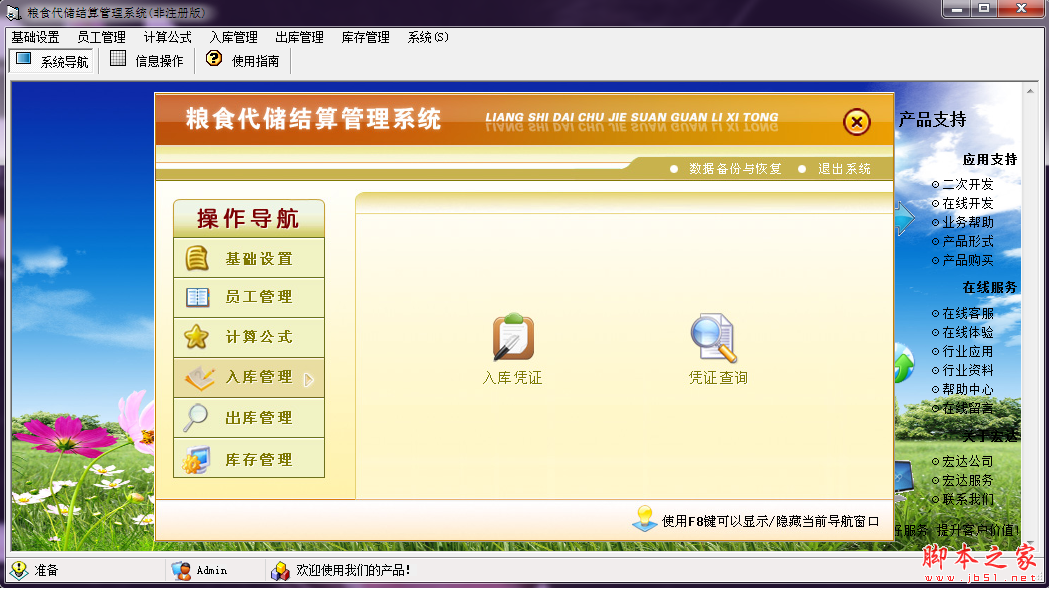Open the 基础设置 menu
This screenshot has height=589, width=1049.
[x=35, y=36]
